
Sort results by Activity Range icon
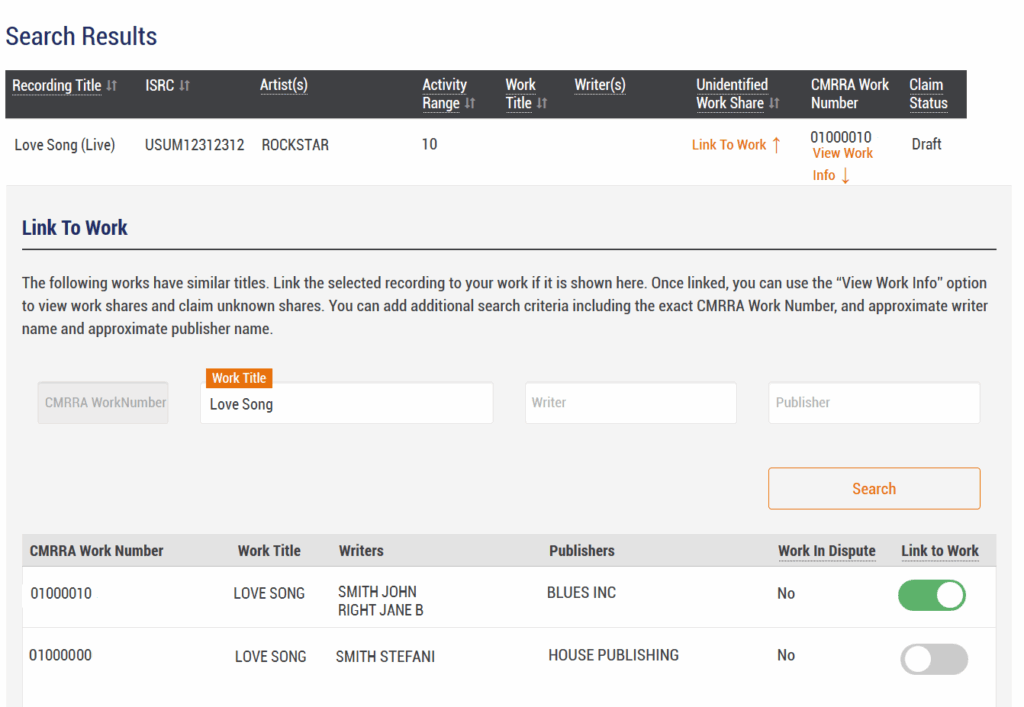pos(470,103)
